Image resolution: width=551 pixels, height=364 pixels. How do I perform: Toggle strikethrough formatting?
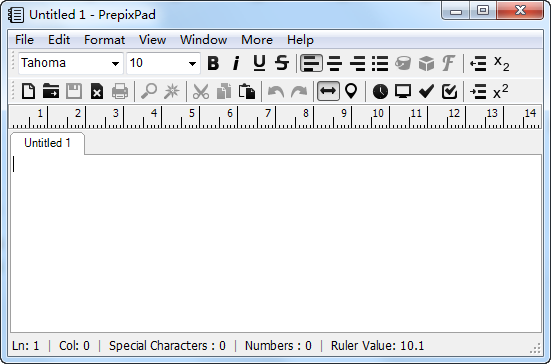coord(282,63)
